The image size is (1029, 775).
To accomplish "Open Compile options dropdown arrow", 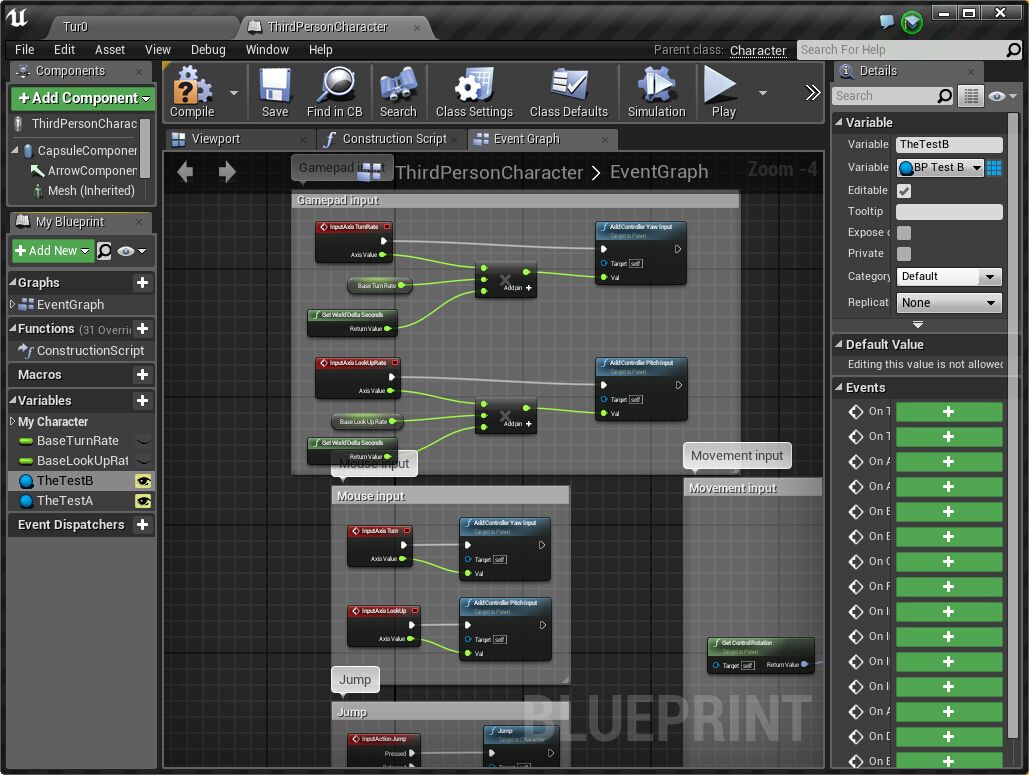I will click(x=234, y=93).
